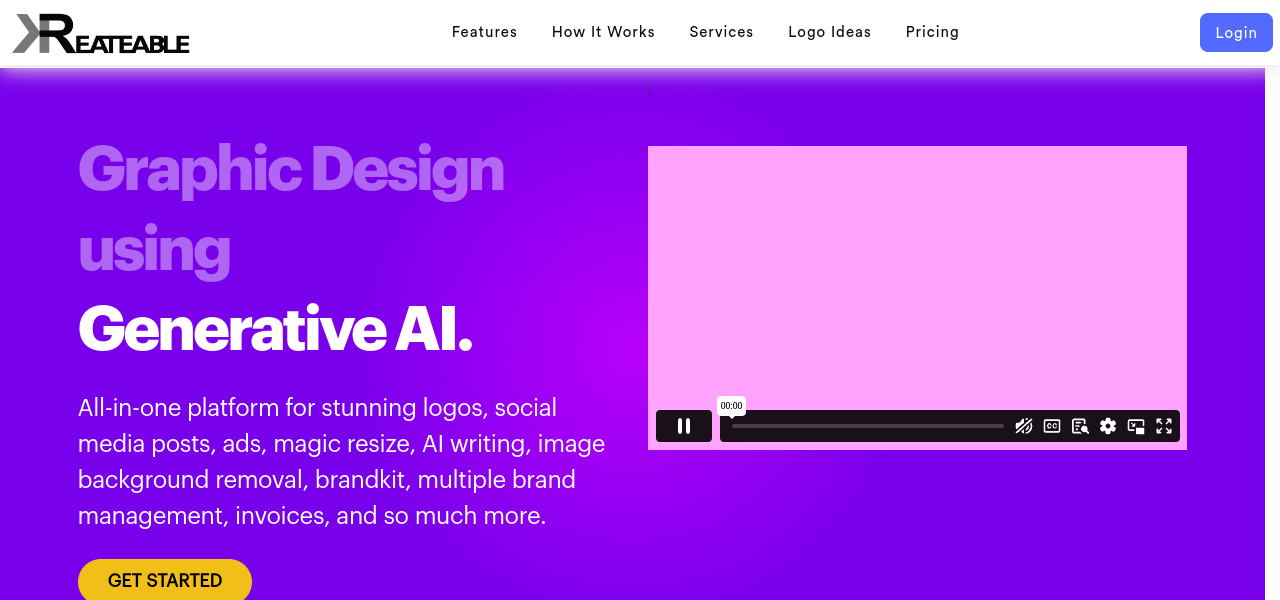Open video settings gear
This screenshot has width=1280, height=600.
pyautogui.click(x=1108, y=426)
